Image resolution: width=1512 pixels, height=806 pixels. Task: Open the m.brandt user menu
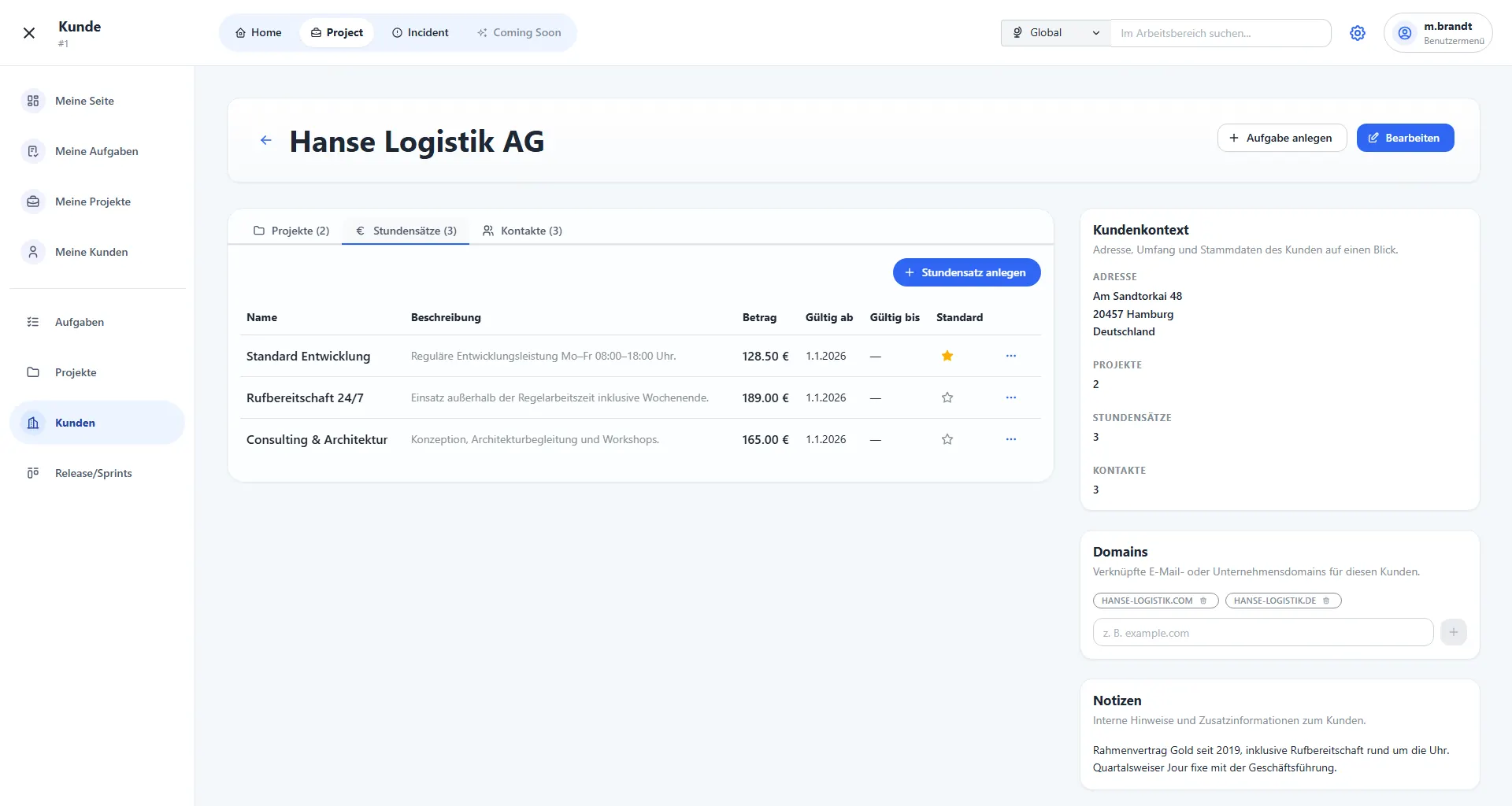tap(1438, 33)
